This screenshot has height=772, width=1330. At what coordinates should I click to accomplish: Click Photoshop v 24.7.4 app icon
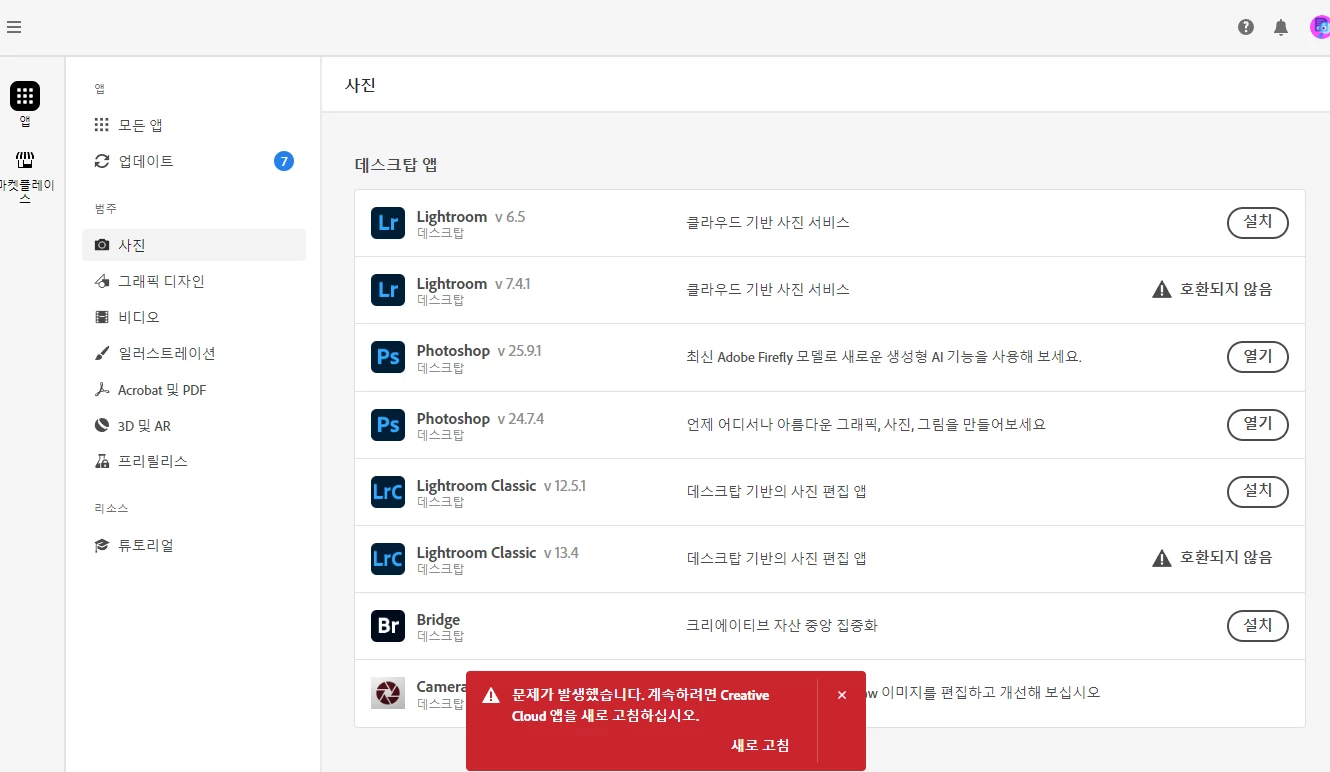(388, 425)
